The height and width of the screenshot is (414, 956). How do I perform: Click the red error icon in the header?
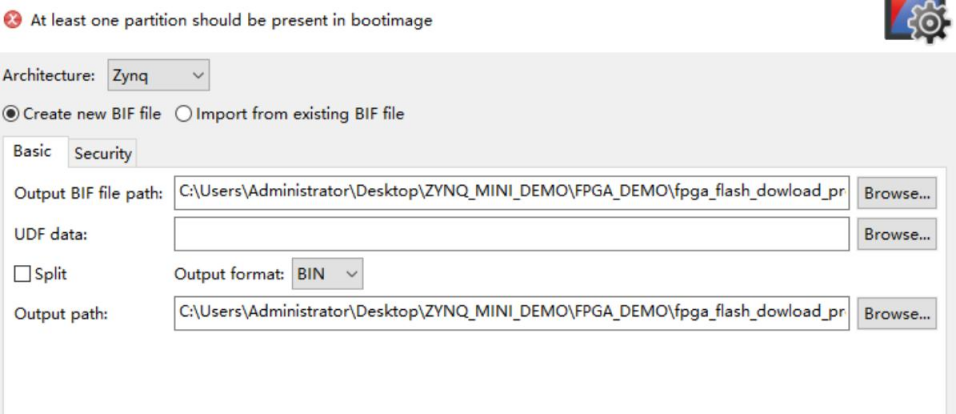coord(14,20)
